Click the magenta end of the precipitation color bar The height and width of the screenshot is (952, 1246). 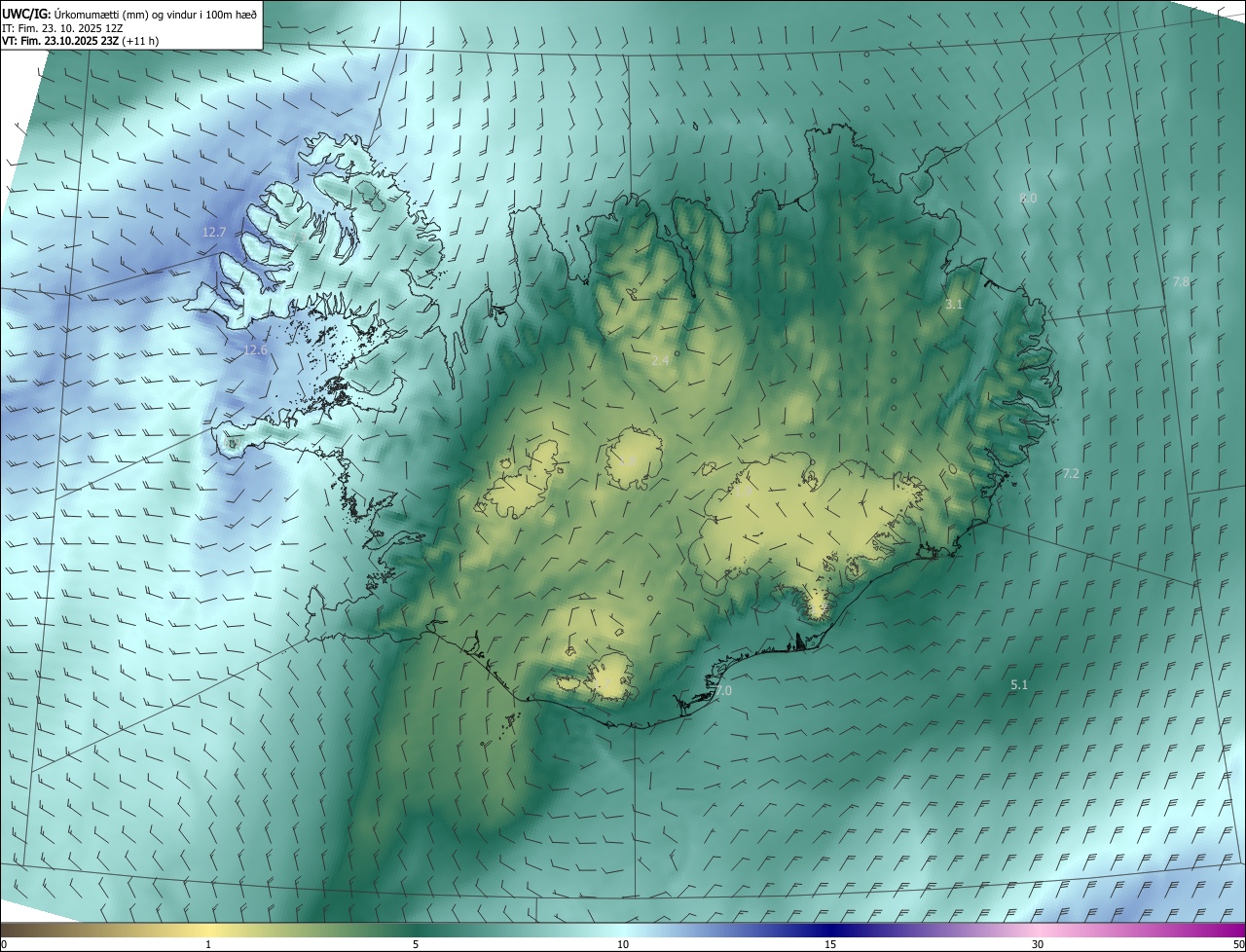point(1231,931)
